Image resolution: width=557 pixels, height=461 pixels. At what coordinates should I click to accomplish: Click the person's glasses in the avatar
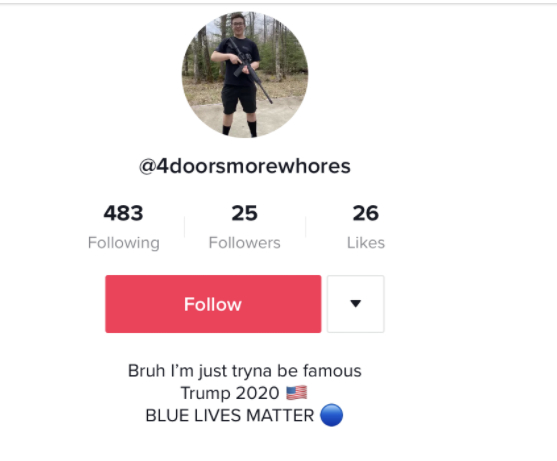238,25
